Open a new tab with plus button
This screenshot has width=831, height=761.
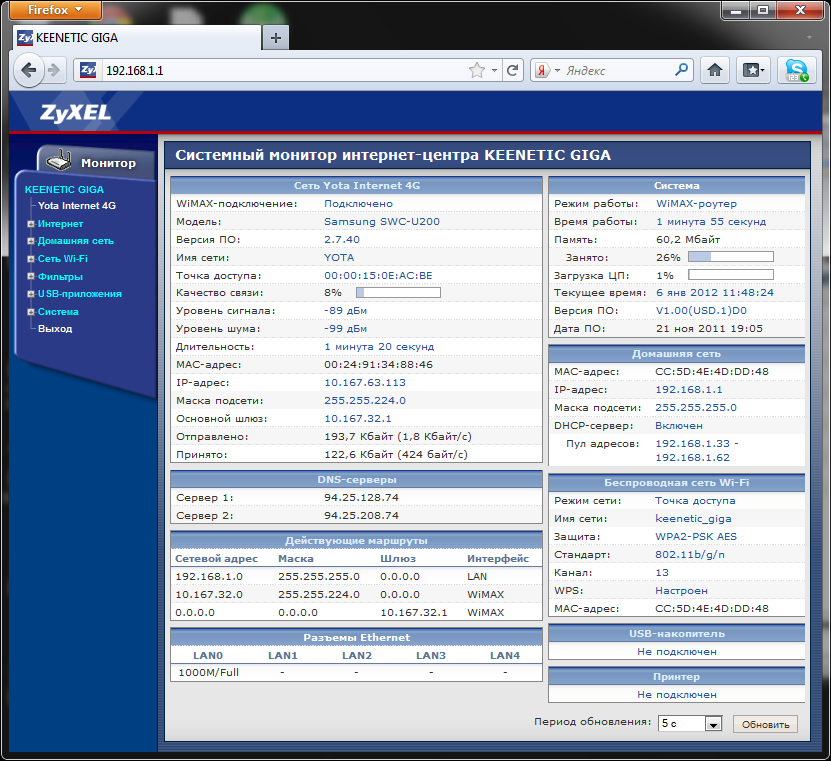pyautogui.click(x=276, y=38)
